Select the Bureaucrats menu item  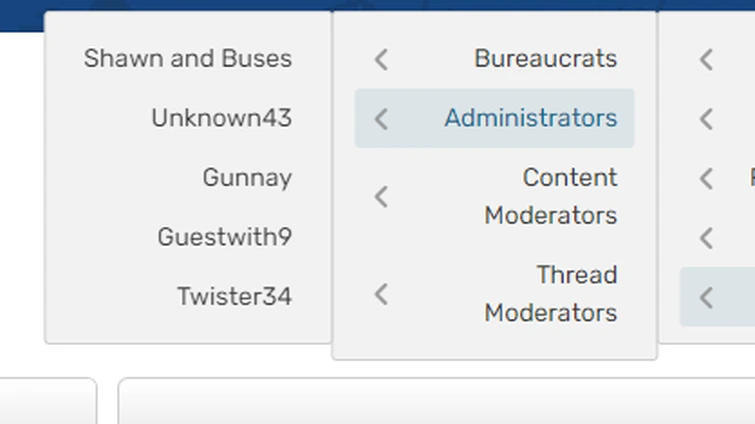click(x=545, y=59)
